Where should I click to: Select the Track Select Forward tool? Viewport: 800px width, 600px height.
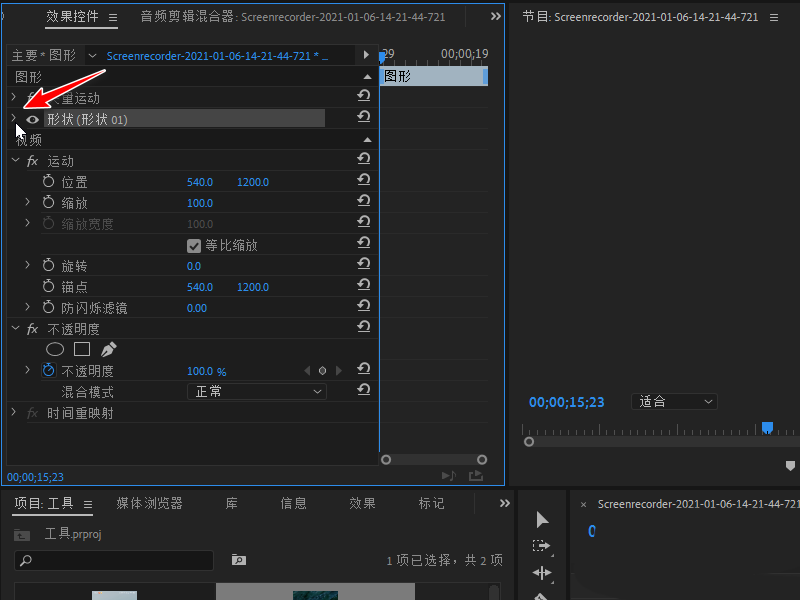pyautogui.click(x=542, y=545)
